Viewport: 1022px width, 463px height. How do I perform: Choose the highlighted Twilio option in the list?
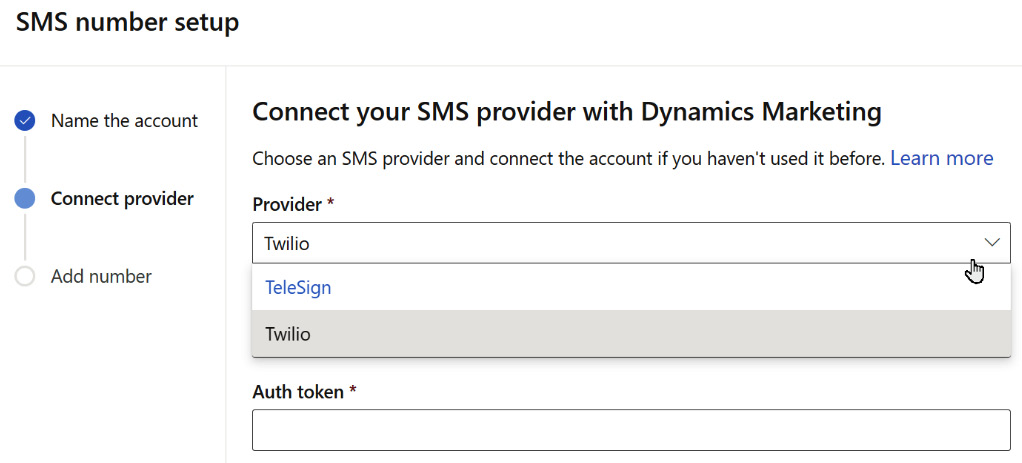[x=631, y=334]
